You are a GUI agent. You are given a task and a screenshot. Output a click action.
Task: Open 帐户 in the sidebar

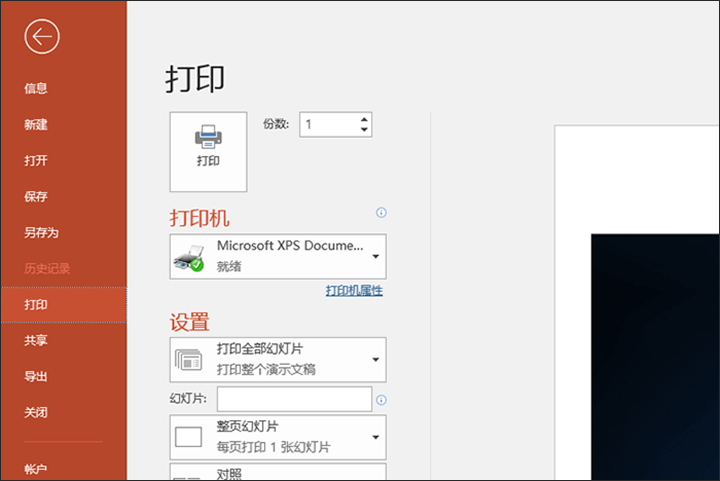tap(36, 469)
